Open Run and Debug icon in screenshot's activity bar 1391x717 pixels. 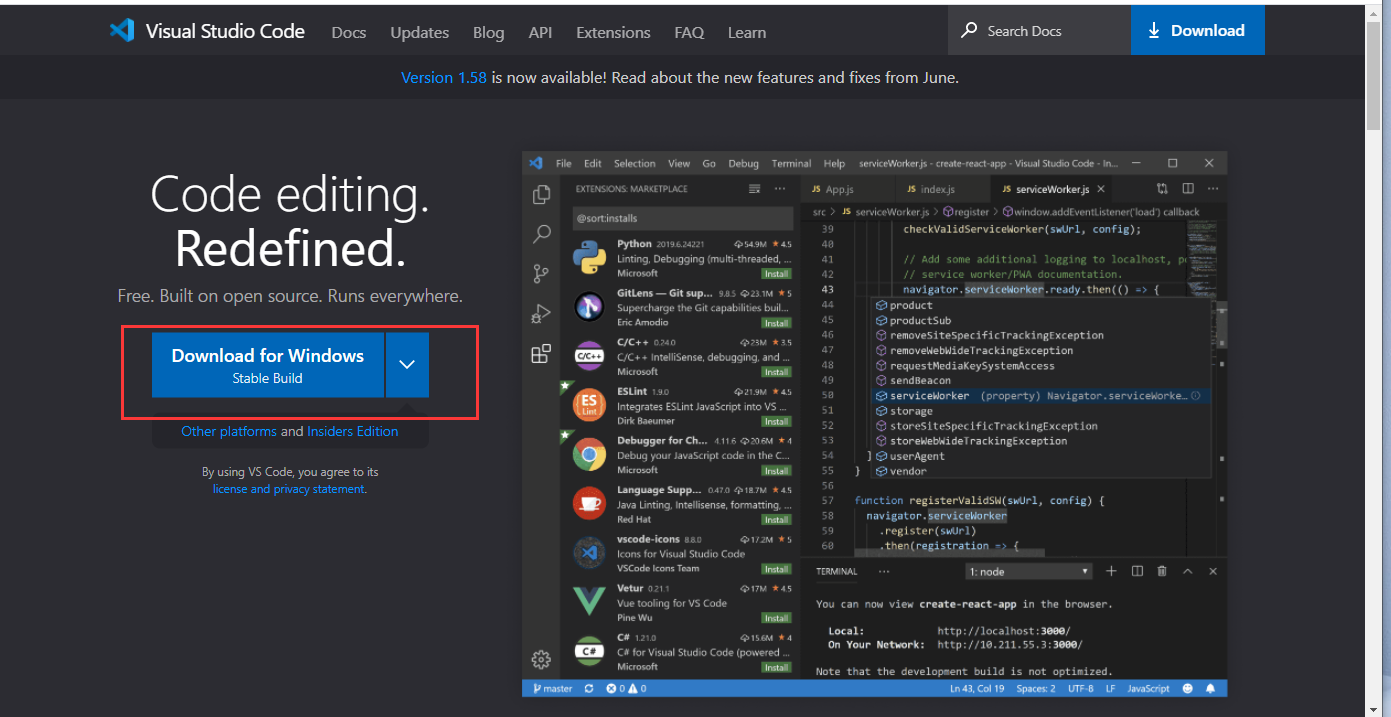coord(541,313)
